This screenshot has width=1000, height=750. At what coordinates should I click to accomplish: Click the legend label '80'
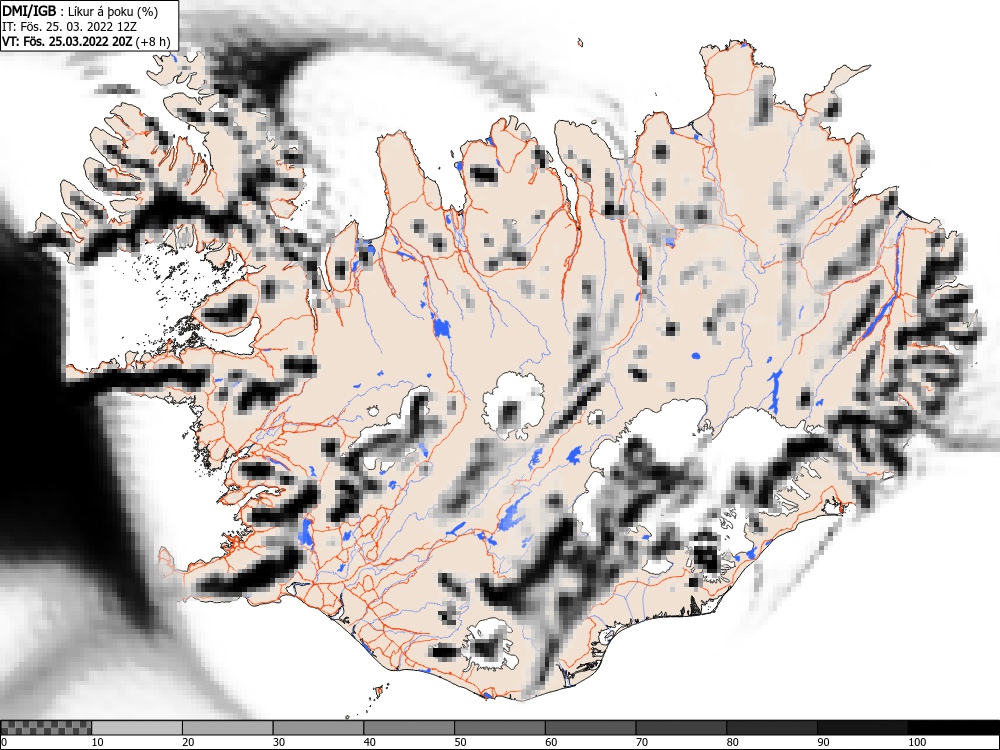(731, 742)
